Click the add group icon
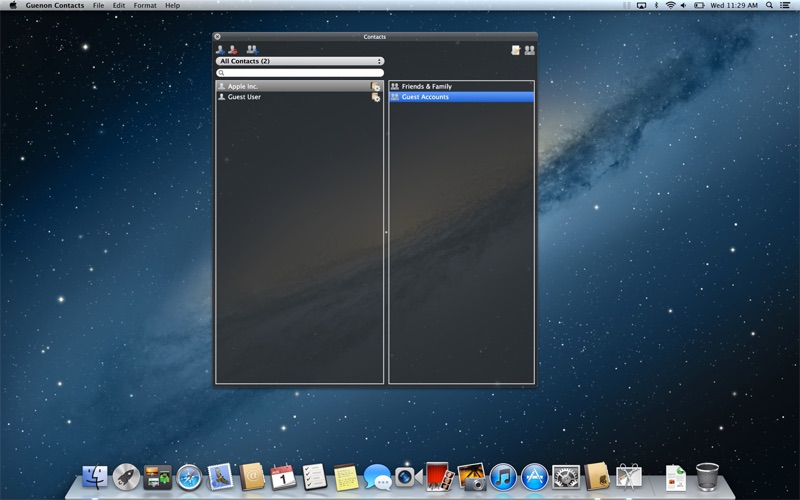Screen dimensions: 800x500 coord(252,49)
